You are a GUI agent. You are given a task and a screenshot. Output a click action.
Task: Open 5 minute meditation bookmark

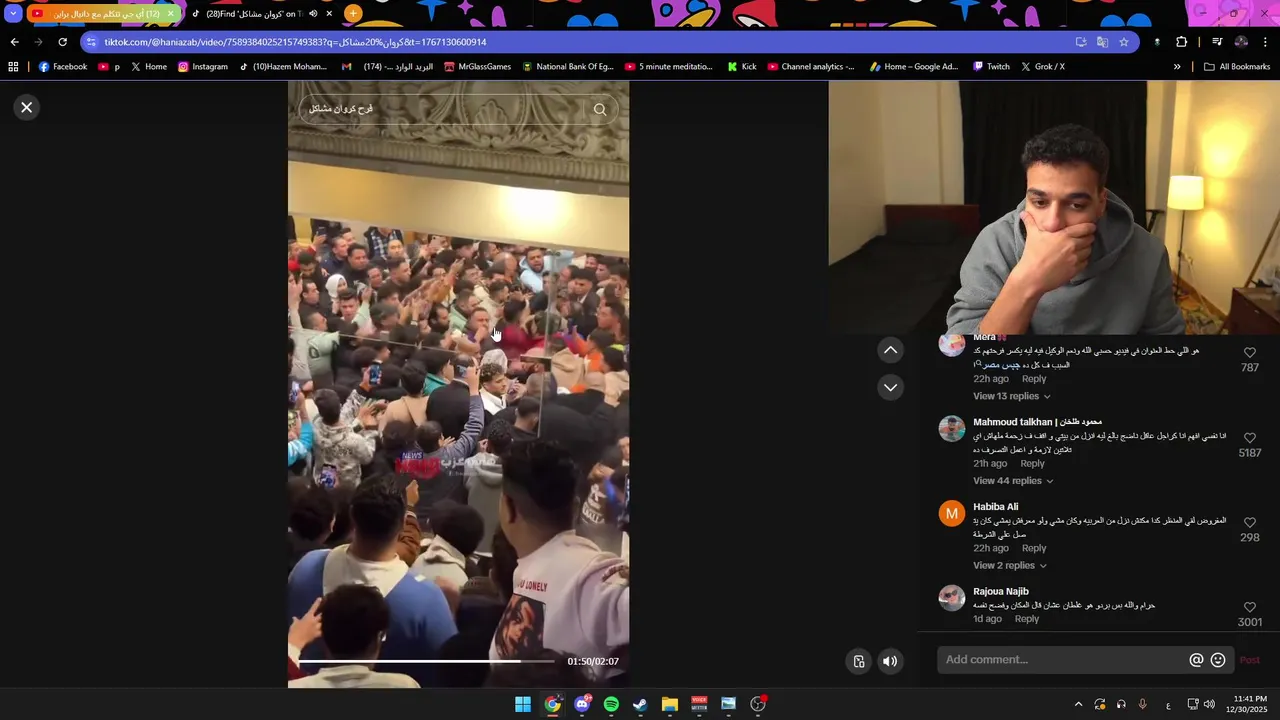[669, 67]
